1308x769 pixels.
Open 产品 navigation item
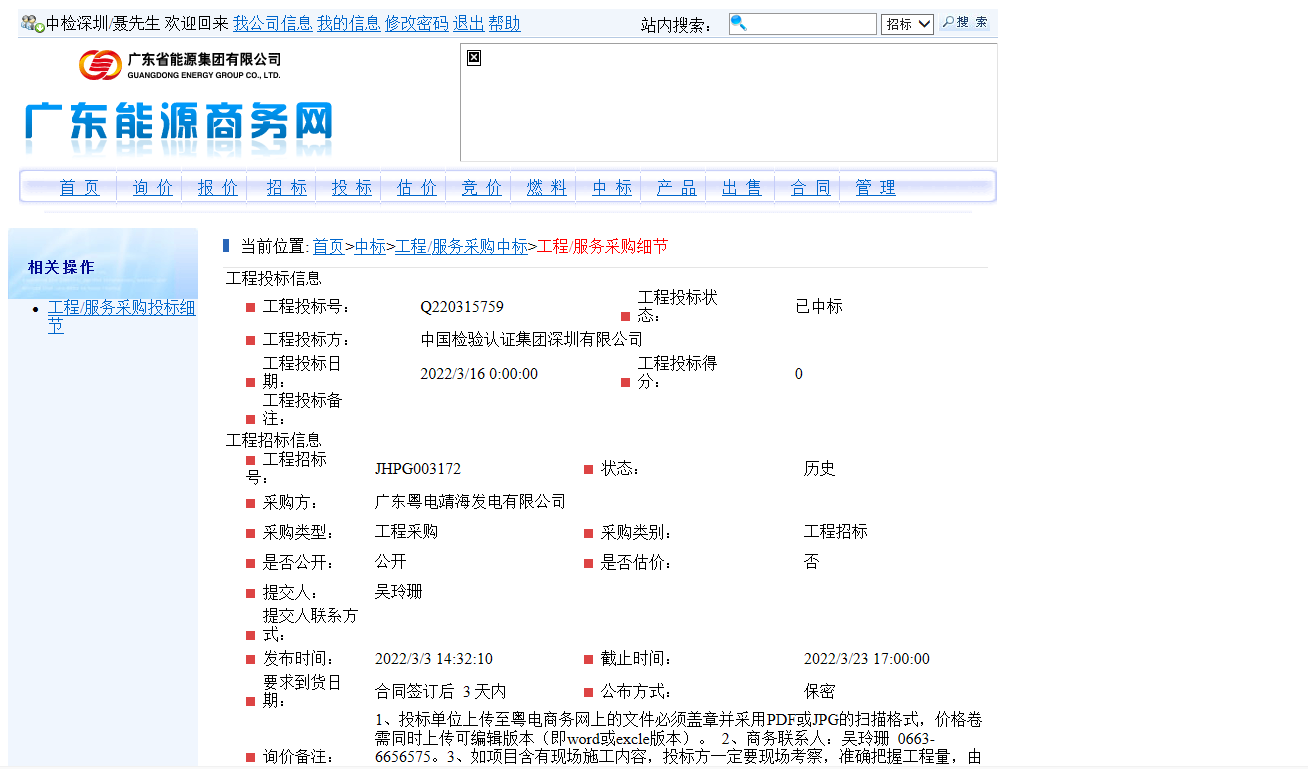click(x=677, y=188)
